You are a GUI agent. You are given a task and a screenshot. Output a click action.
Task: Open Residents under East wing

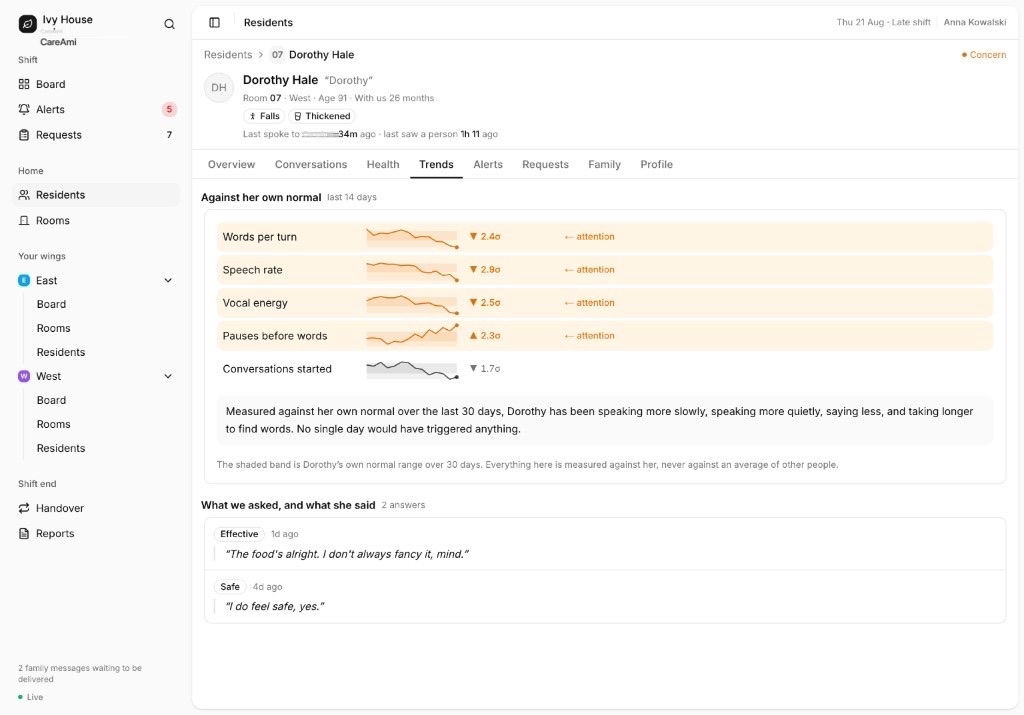pos(61,353)
